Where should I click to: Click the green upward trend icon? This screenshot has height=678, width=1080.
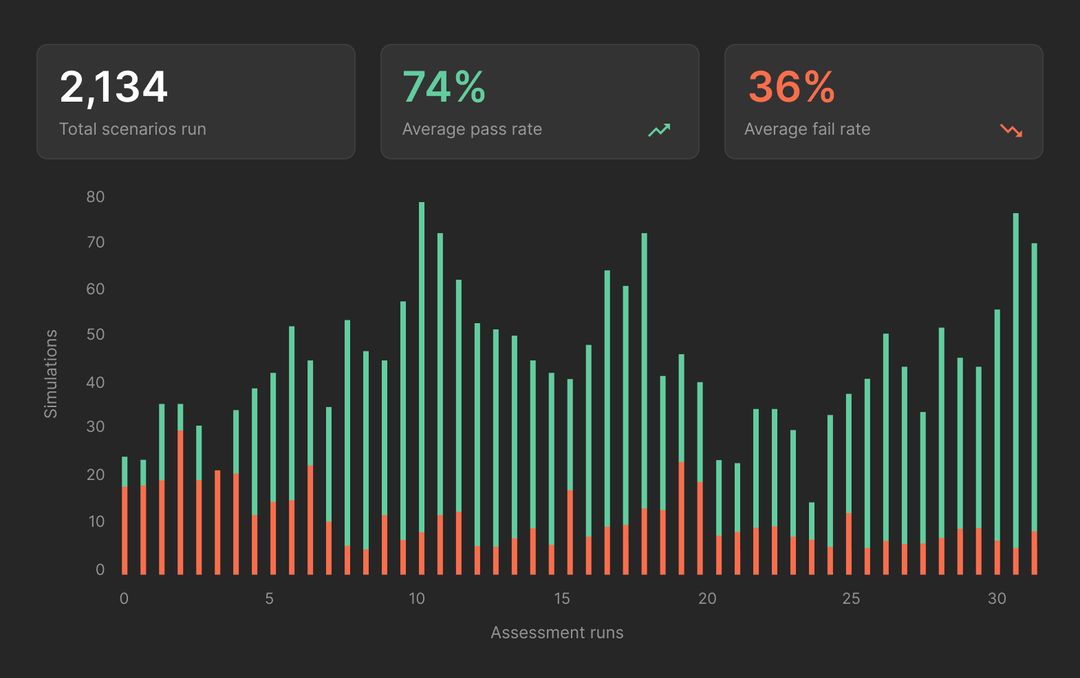(x=659, y=130)
